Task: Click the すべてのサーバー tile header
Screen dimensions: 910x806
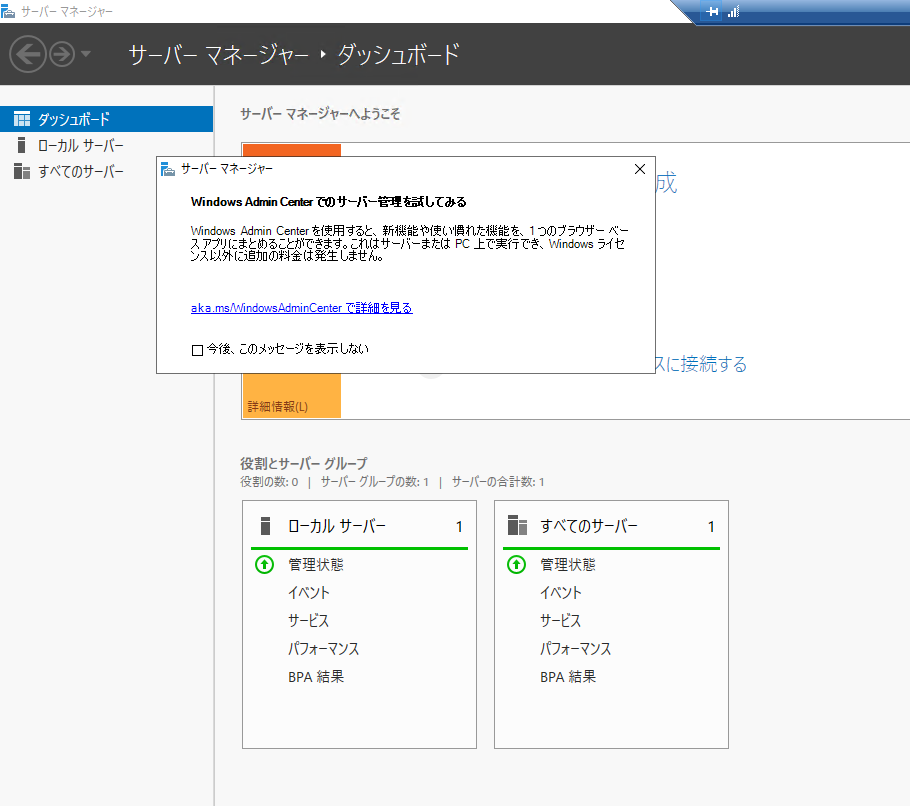Action: pos(611,526)
